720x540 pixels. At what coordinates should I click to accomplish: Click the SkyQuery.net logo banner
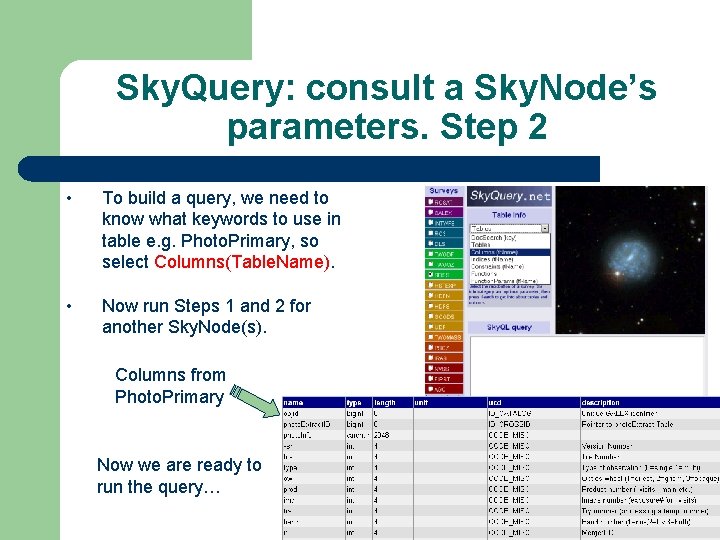tap(510, 197)
